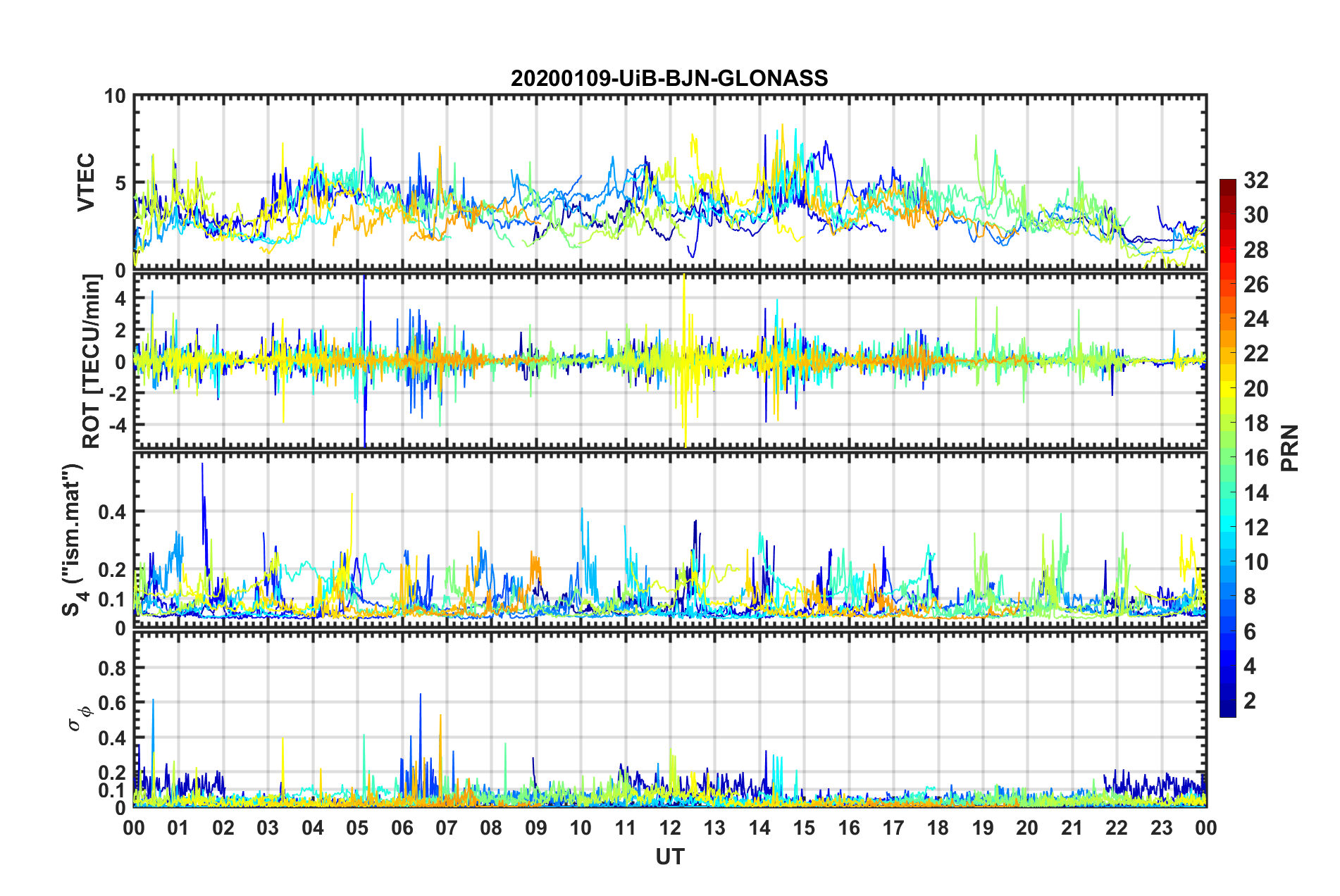Click the PRN colorbar scale
Screen dimensions: 1340x896
coord(1227,448)
